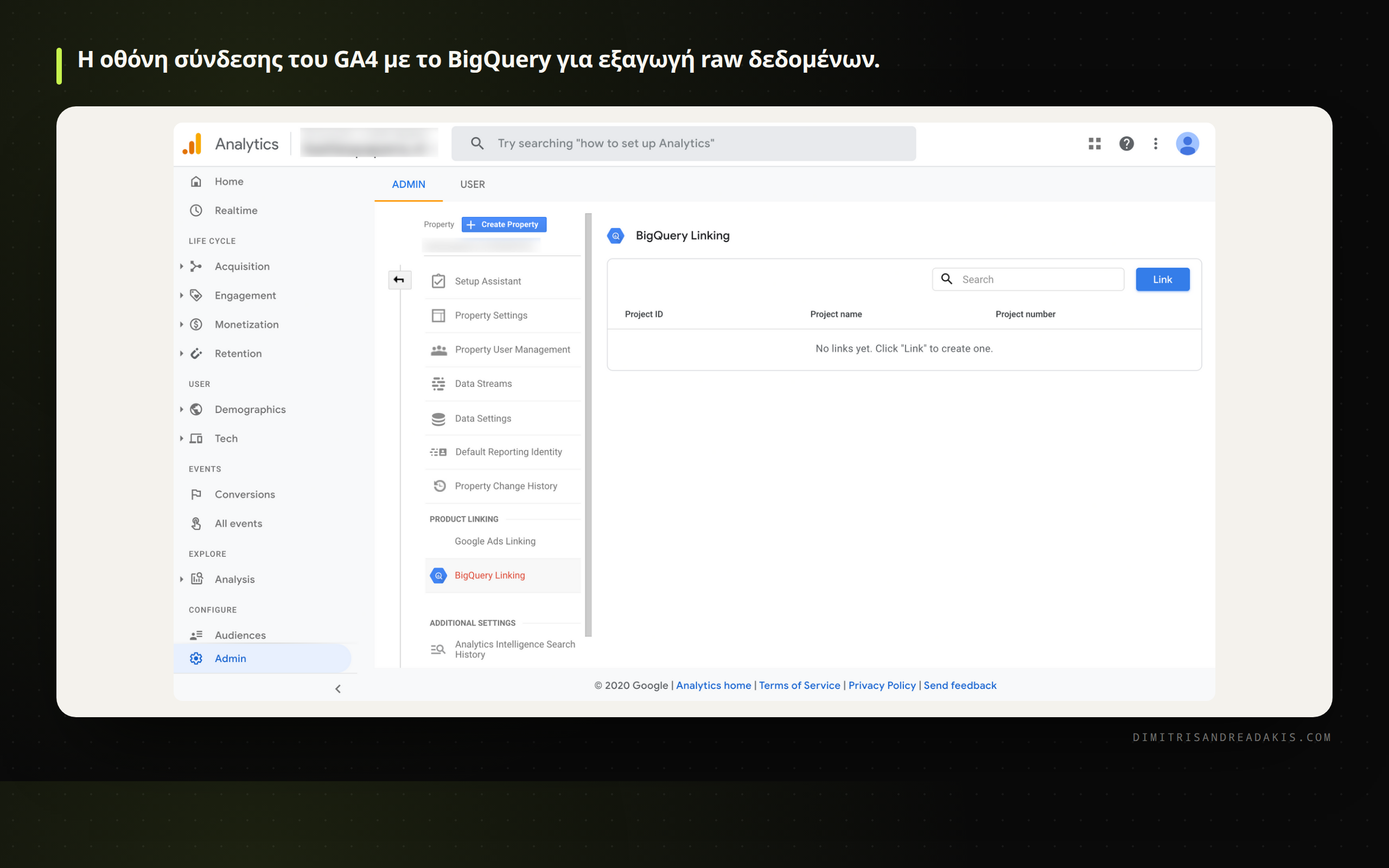This screenshot has width=1389, height=868.
Task: Click the Analysis chart icon
Action: (197, 579)
